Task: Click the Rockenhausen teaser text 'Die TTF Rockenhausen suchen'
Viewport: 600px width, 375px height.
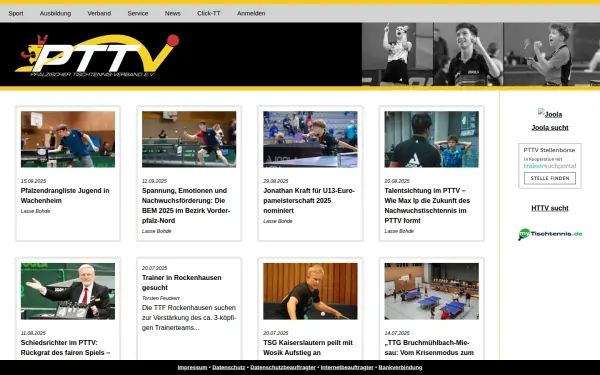Action: 189,308
